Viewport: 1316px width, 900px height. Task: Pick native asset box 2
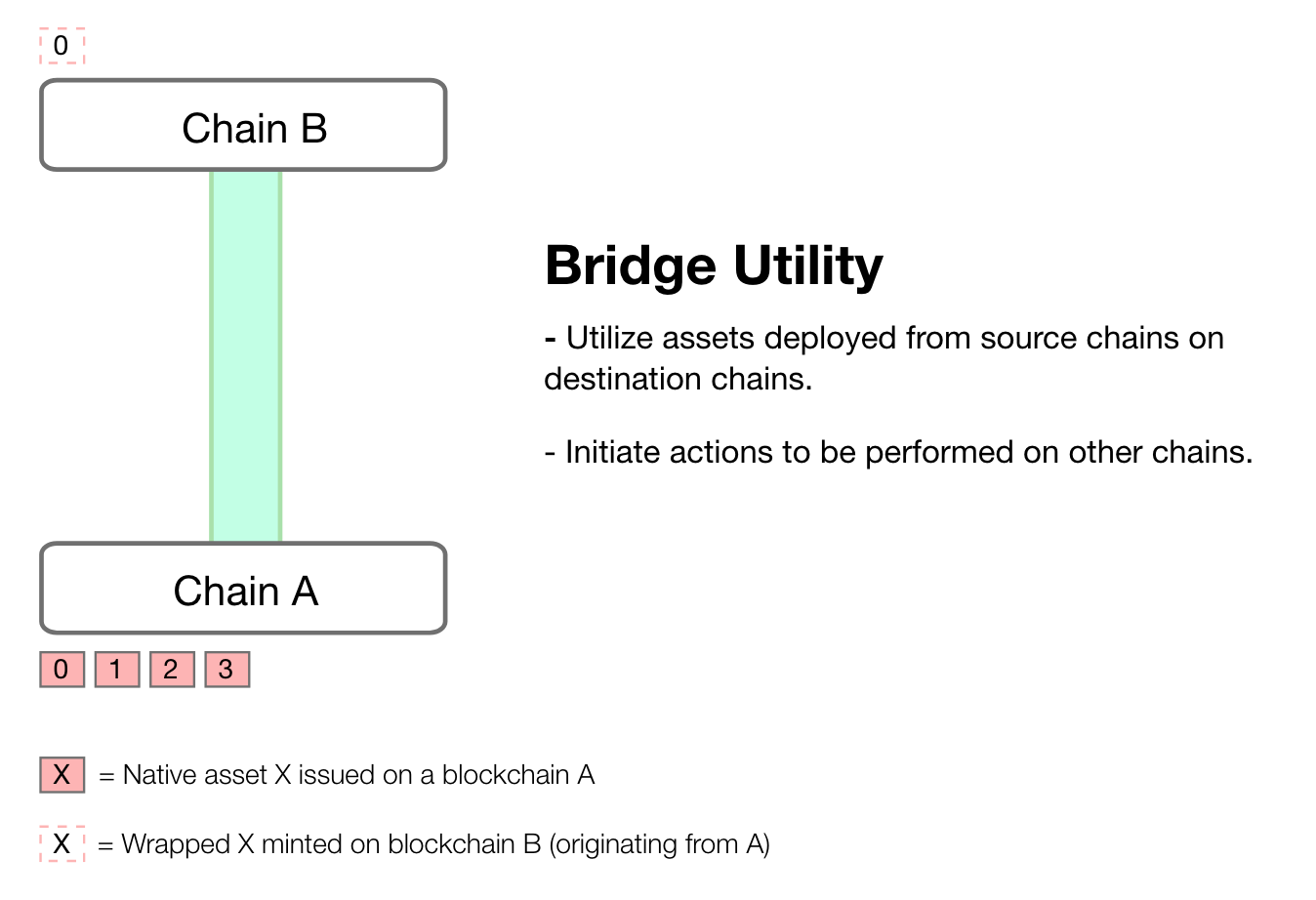[172, 670]
